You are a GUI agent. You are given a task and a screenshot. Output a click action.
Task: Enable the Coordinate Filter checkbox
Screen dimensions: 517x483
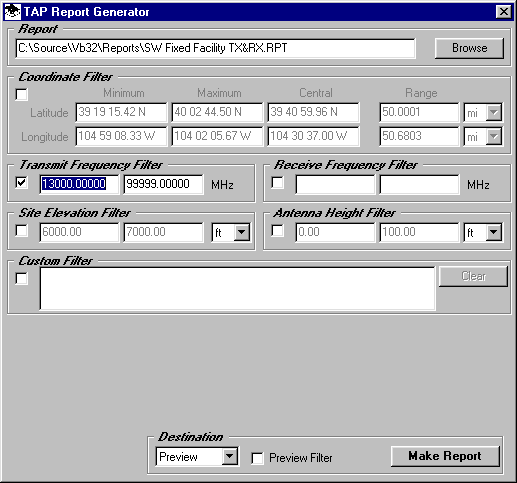click(x=22, y=94)
